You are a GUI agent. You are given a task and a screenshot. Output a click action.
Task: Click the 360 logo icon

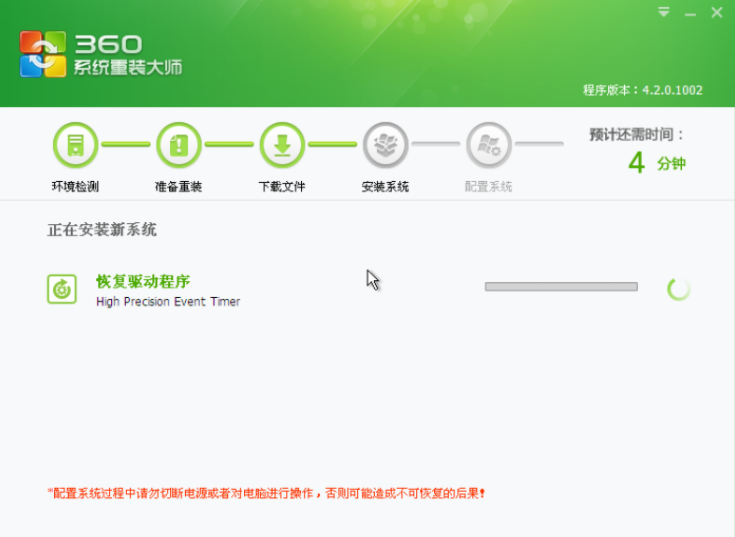tap(43, 54)
